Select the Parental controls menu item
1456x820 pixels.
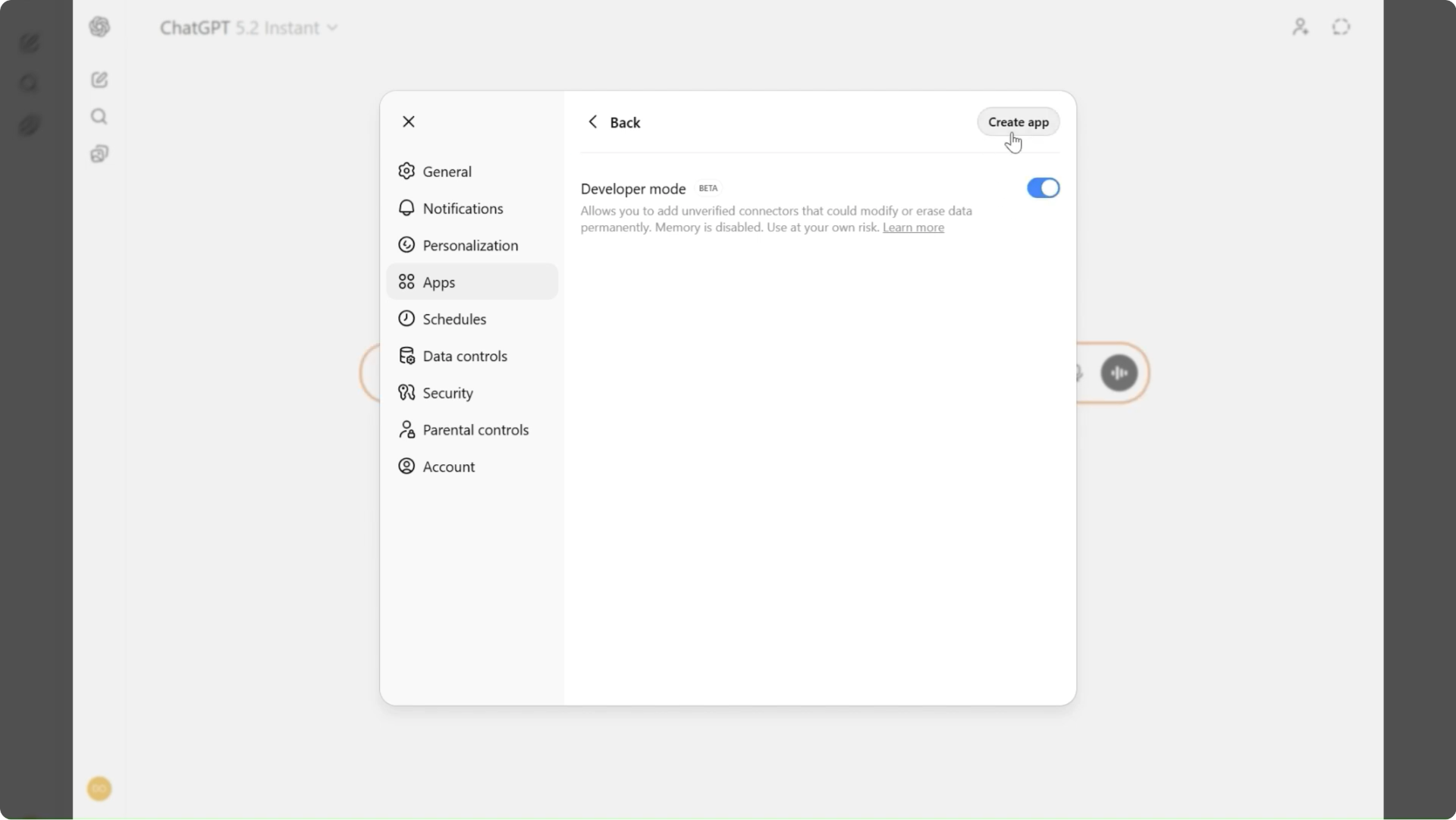[475, 430]
